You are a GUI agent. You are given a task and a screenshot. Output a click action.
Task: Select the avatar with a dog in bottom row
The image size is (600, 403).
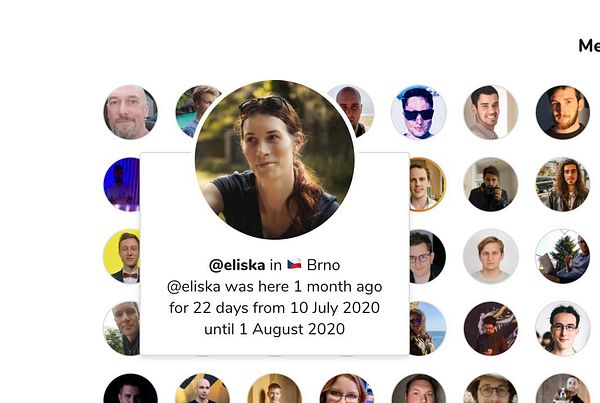562,388
